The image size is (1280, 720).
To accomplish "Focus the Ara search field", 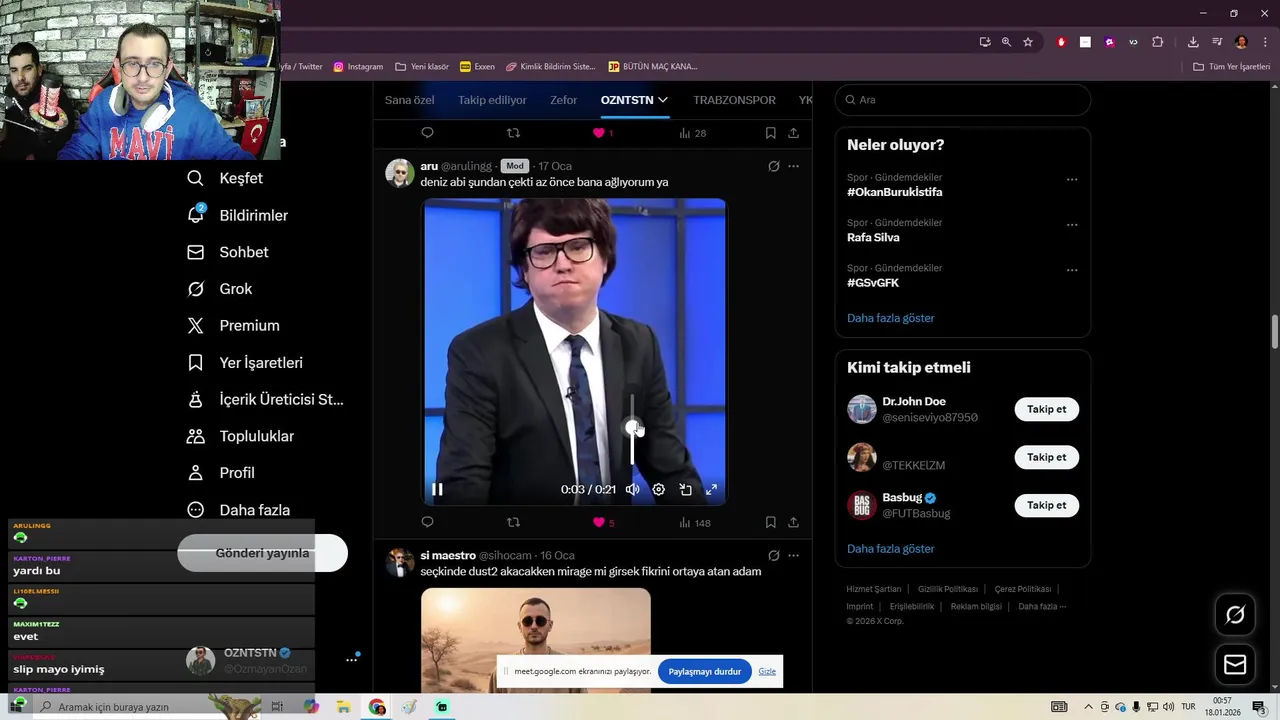I will click(963, 100).
